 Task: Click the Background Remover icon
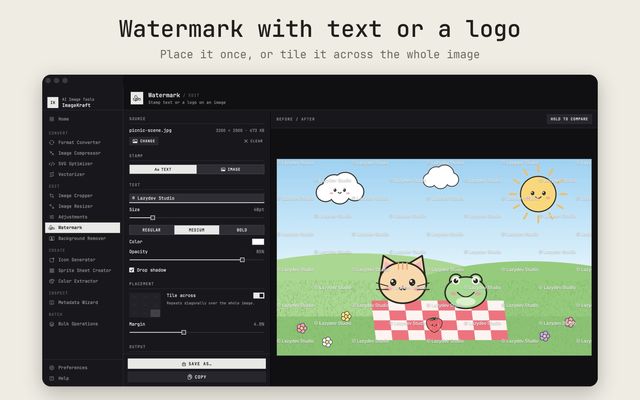(52, 238)
